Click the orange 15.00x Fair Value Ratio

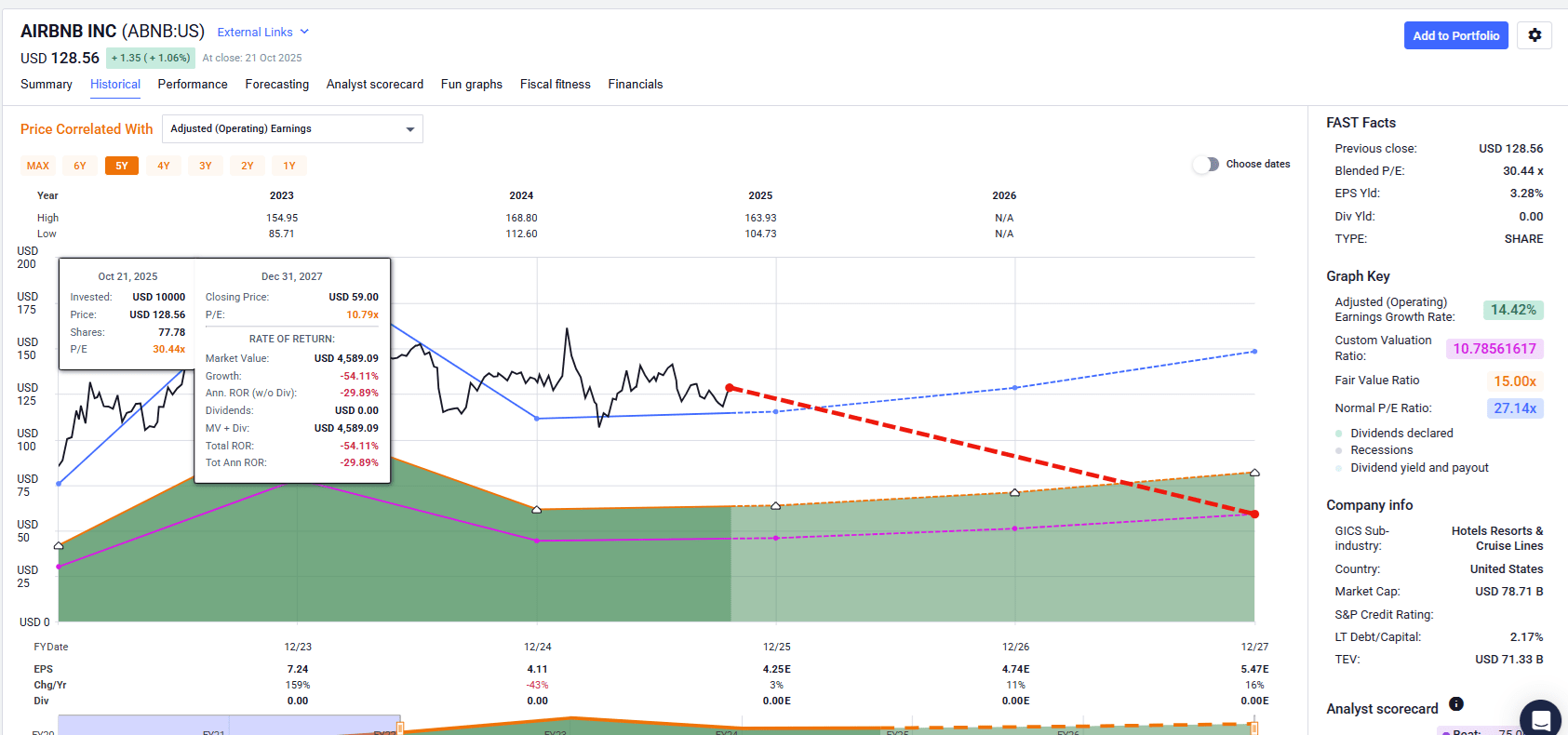pos(1515,381)
